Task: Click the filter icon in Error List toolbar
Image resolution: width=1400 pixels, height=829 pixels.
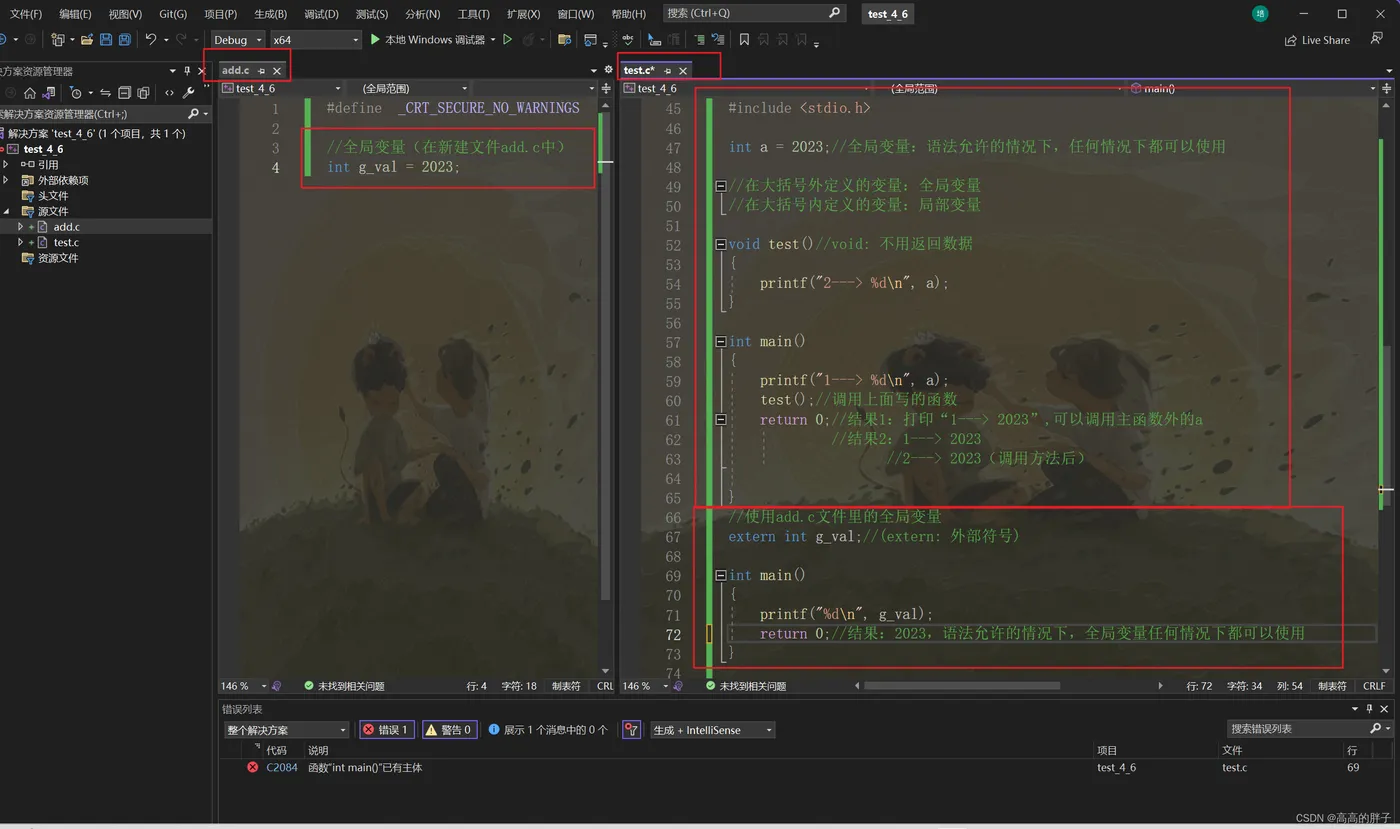Action: click(x=631, y=730)
